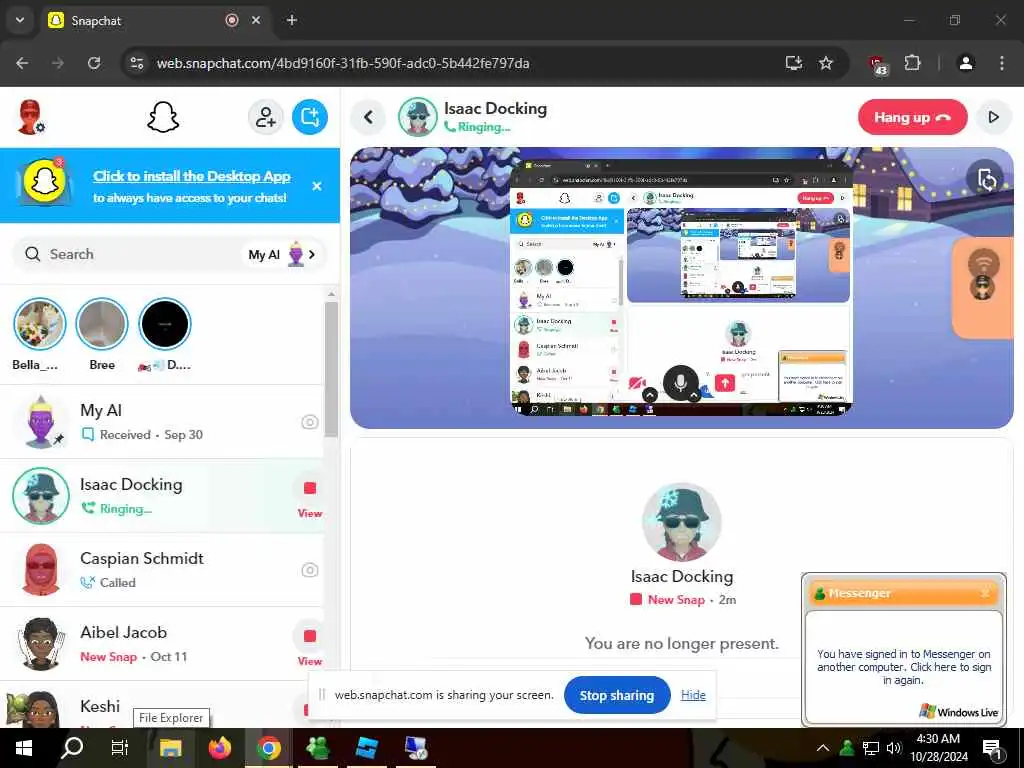Open Chrome profile icon
Viewport: 1024px width, 768px height.
(x=966, y=63)
